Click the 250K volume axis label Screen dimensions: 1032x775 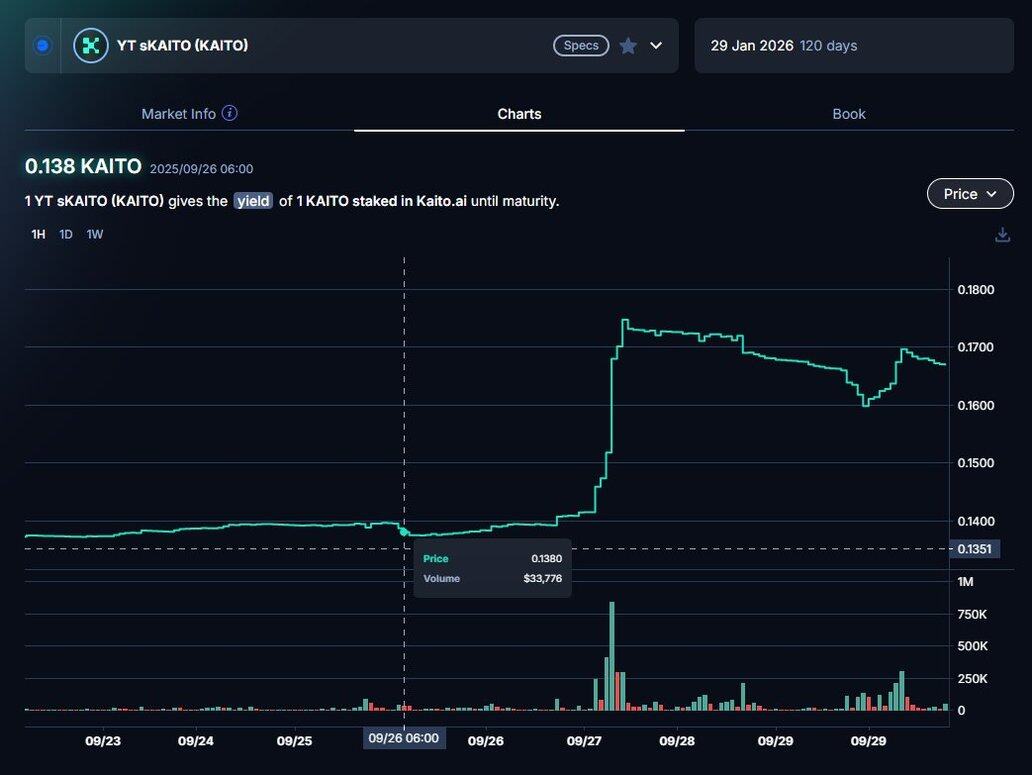point(973,678)
